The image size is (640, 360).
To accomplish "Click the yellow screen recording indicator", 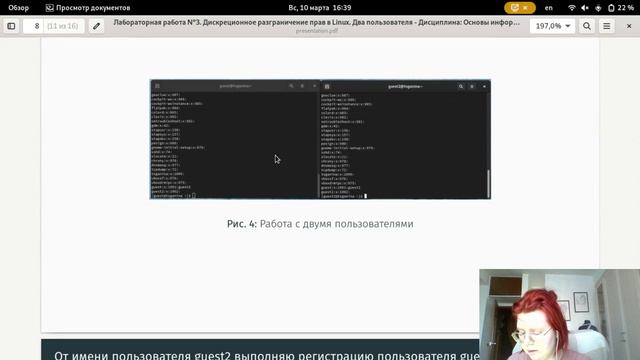I will (x=520, y=8).
